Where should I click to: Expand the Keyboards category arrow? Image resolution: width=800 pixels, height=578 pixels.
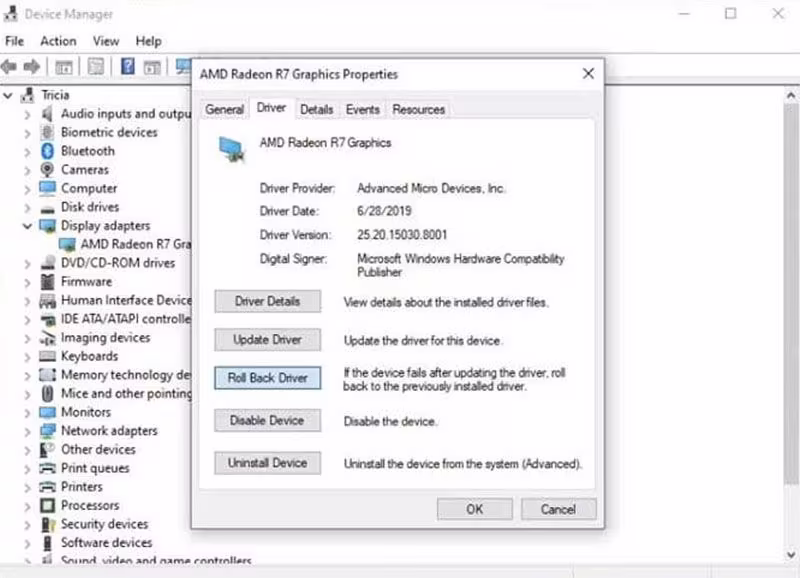(27, 357)
